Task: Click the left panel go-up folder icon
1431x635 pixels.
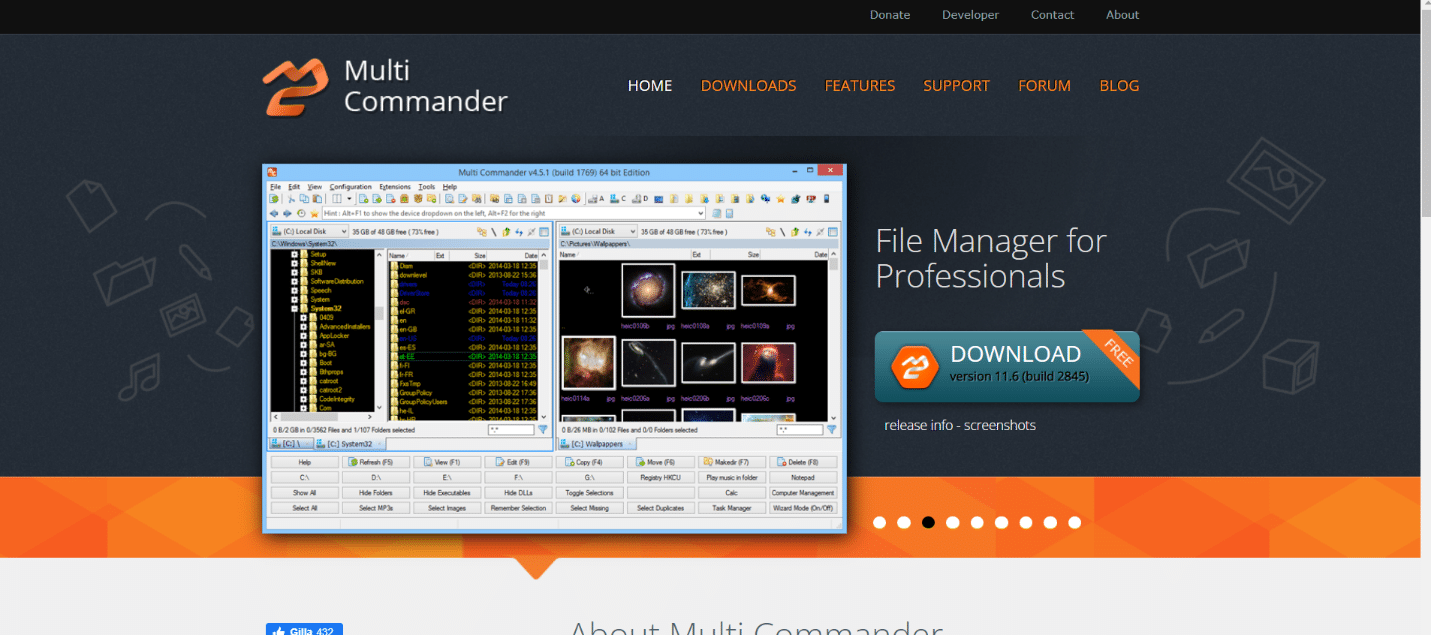Action: pos(506,231)
